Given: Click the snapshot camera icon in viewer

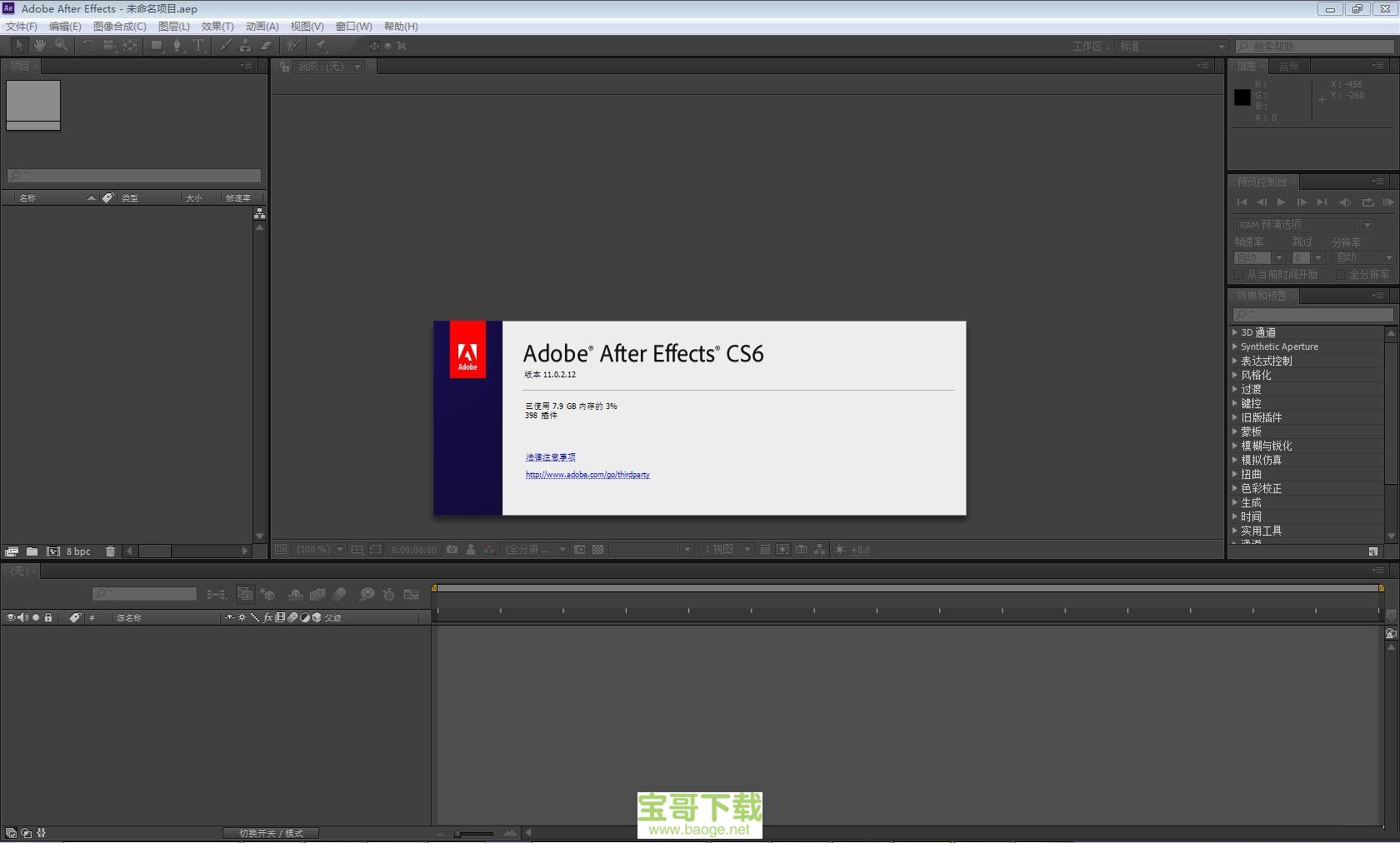Looking at the screenshot, I should 452,550.
